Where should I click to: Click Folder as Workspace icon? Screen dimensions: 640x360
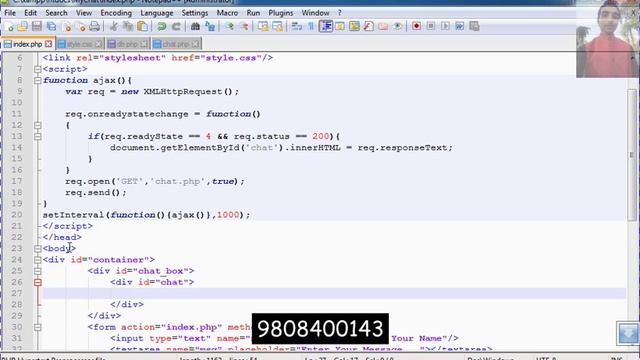383,27
